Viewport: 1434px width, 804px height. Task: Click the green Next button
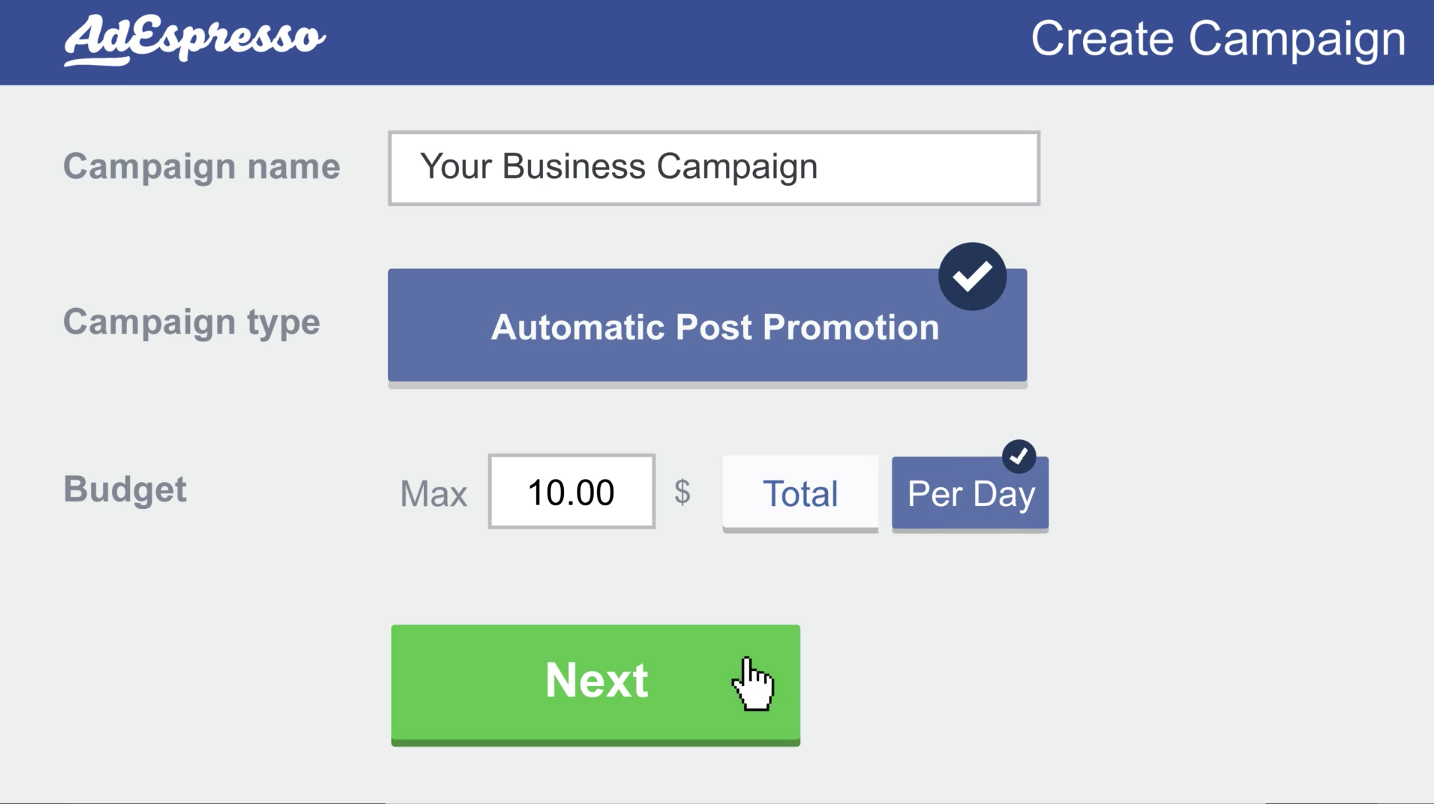point(595,685)
